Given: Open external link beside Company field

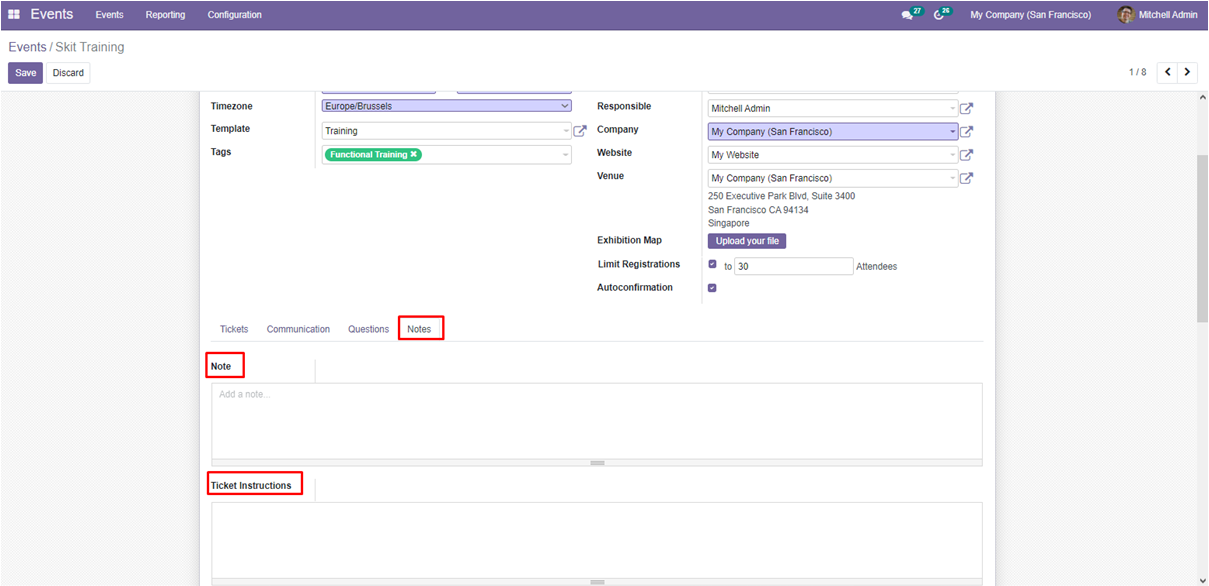Looking at the screenshot, I should (966, 132).
